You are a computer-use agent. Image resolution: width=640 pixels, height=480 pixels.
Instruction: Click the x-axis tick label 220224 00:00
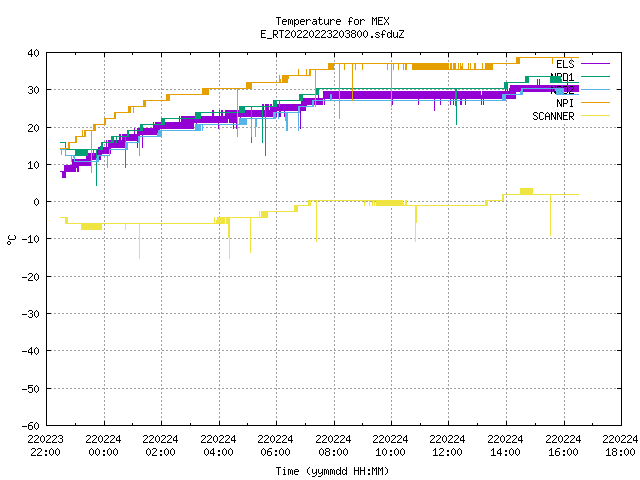pos(103,446)
